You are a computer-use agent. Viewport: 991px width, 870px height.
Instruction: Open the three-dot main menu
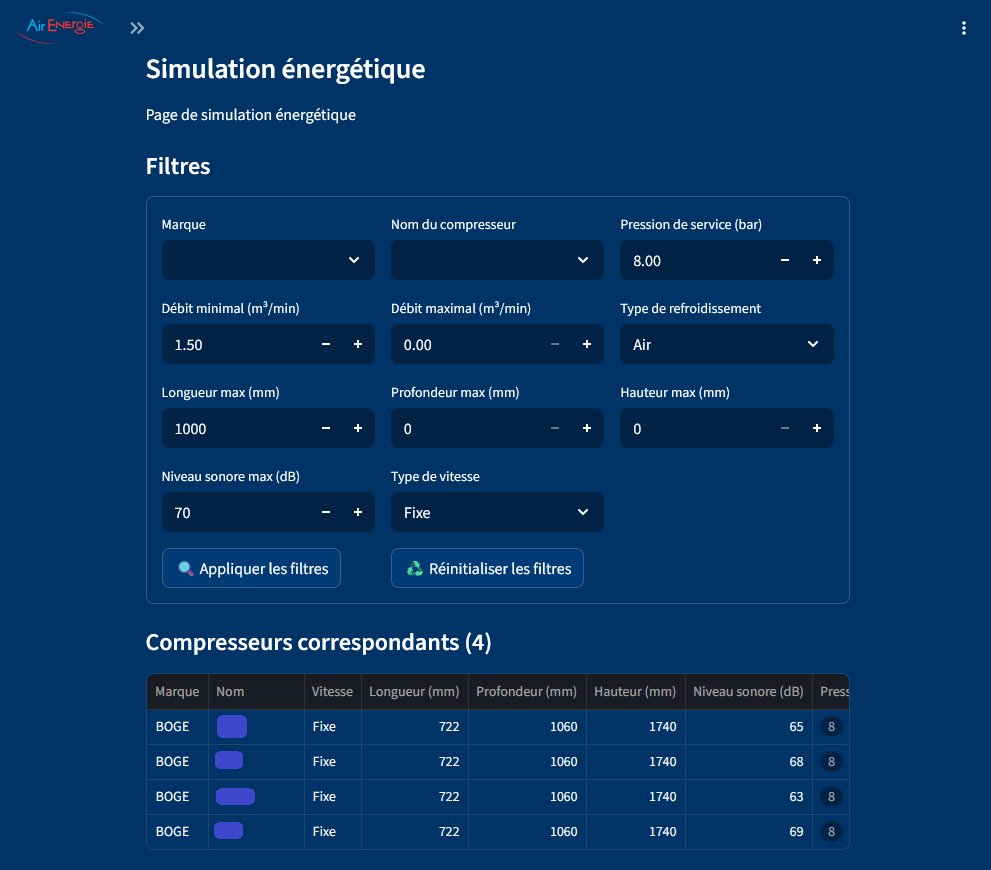(963, 28)
